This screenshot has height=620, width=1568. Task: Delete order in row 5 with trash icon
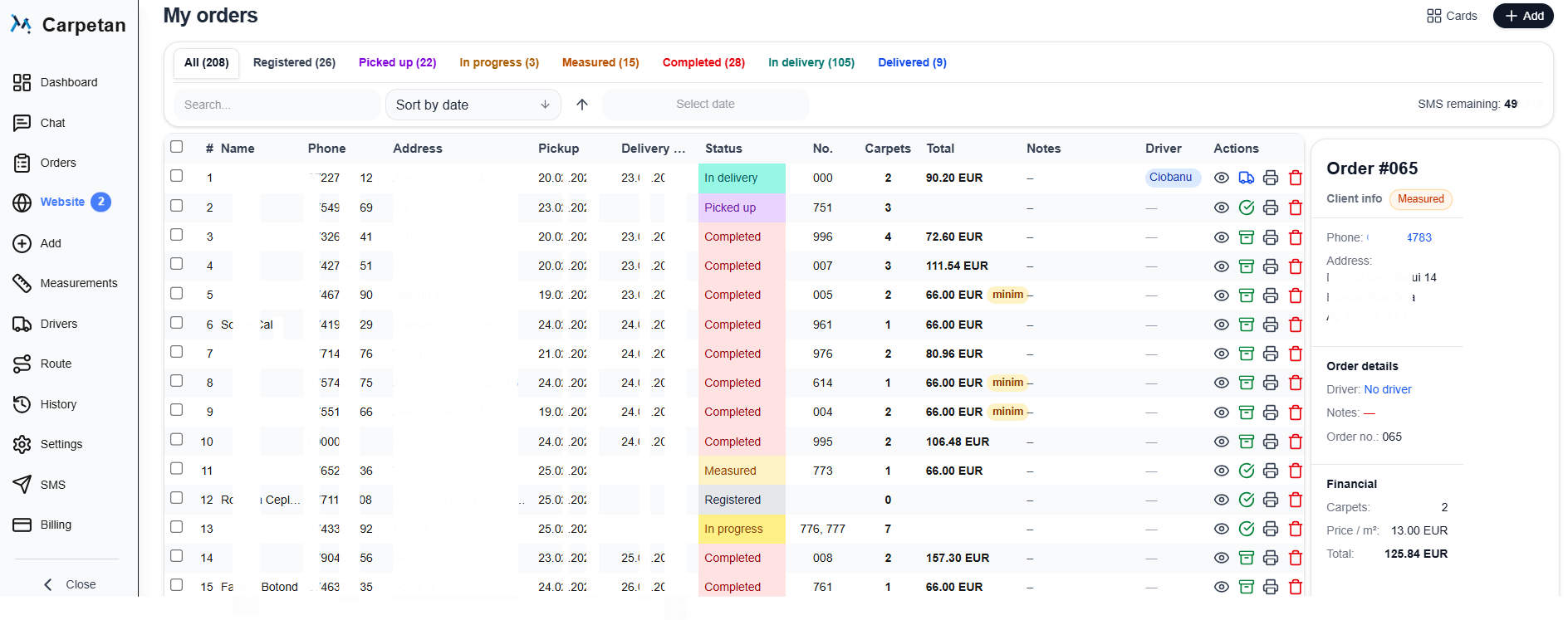(1295, 295)
